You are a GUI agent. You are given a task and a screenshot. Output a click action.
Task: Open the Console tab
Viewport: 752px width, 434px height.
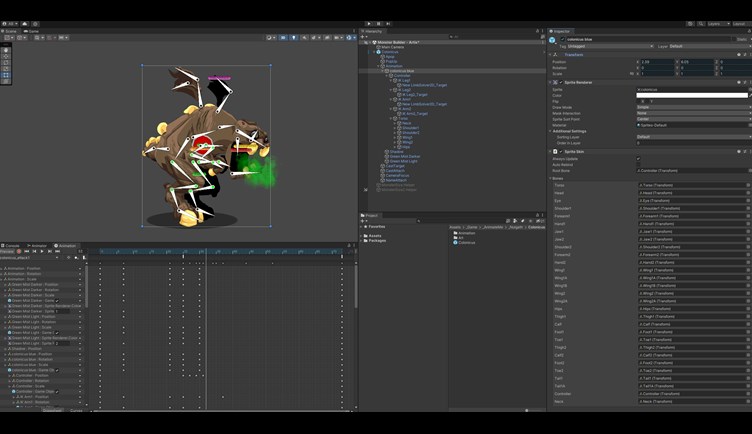10,246
